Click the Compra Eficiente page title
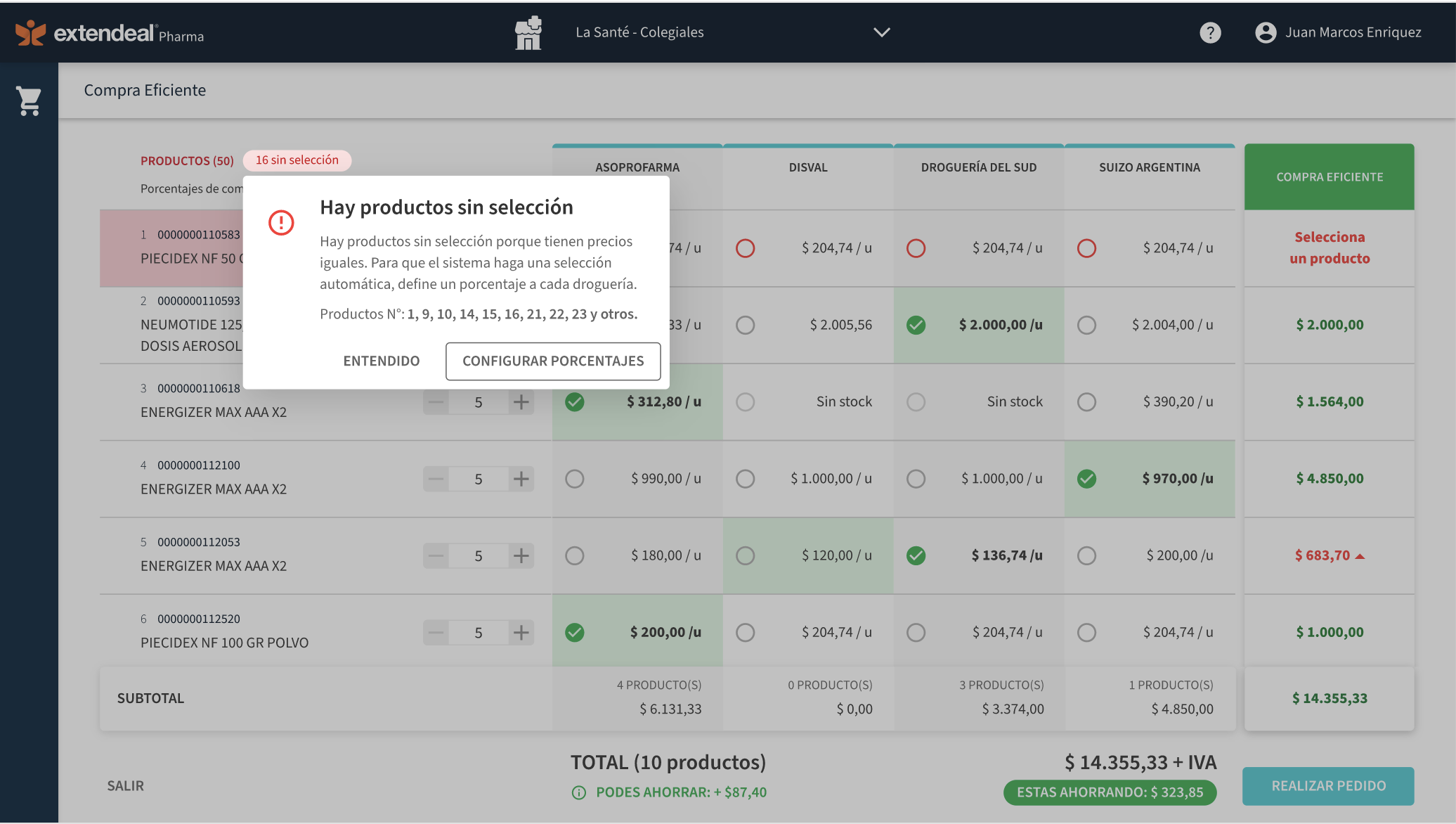The image size is (1456, 824). tap(145, 90)
